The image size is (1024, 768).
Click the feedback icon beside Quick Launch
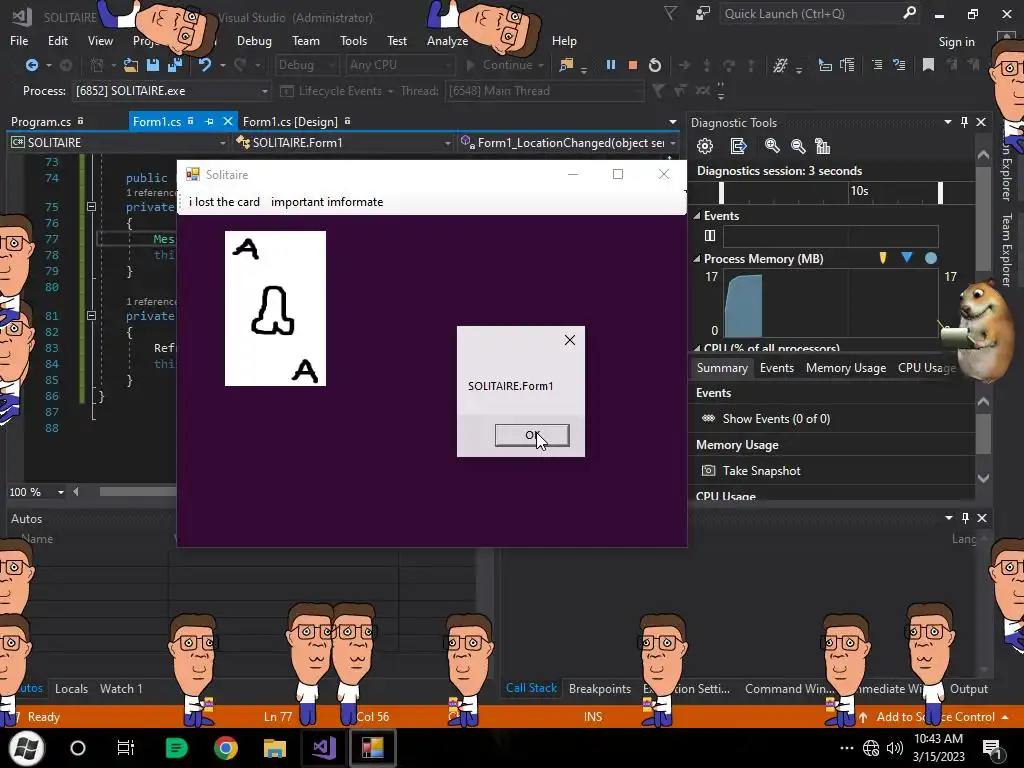[703, 13]
